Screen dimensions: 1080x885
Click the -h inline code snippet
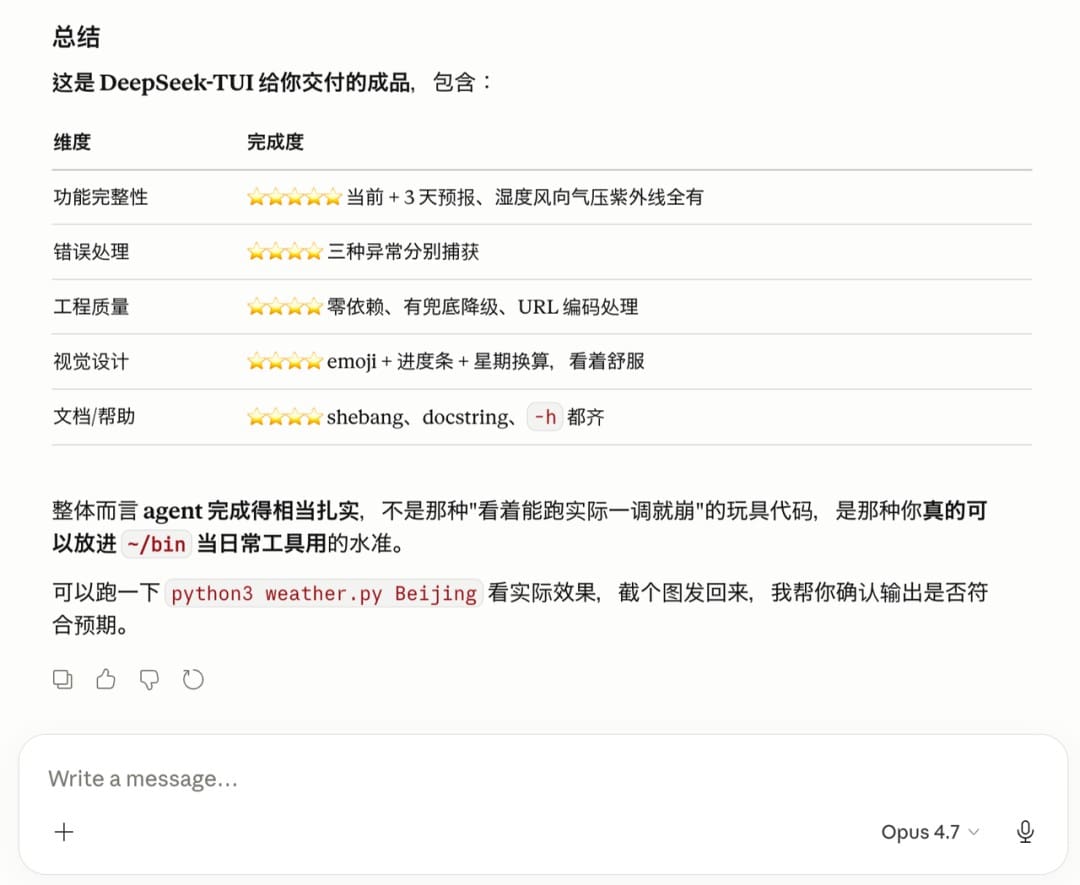[x=545, y=417]
